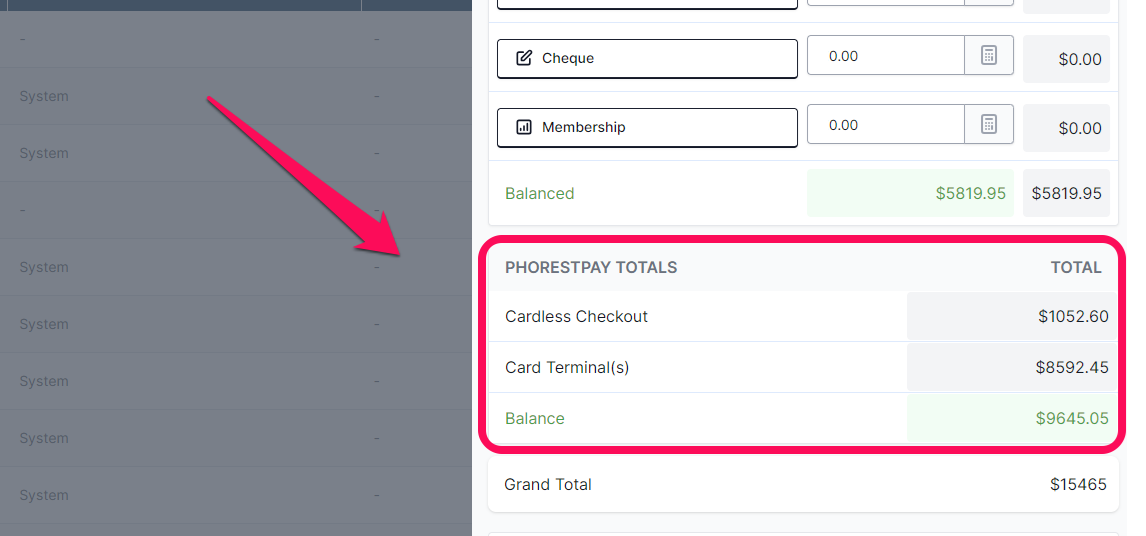
Task: Click the pencil icon on the Cheque button
Action: tap(524, 58)
